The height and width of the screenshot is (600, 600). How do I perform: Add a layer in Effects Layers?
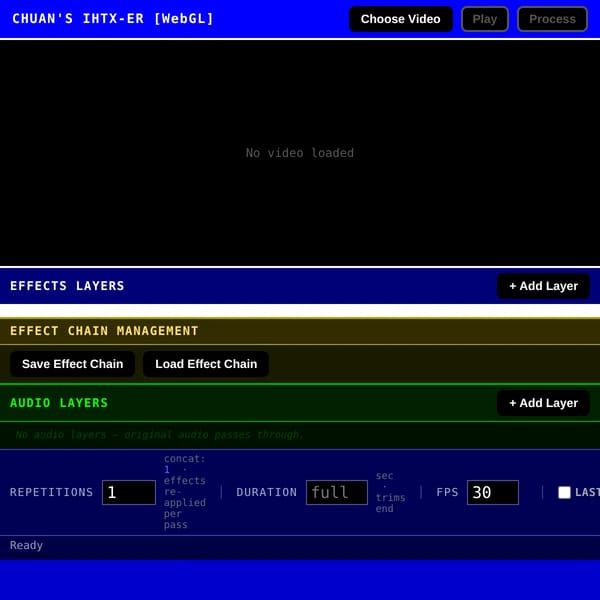point(543,286)
